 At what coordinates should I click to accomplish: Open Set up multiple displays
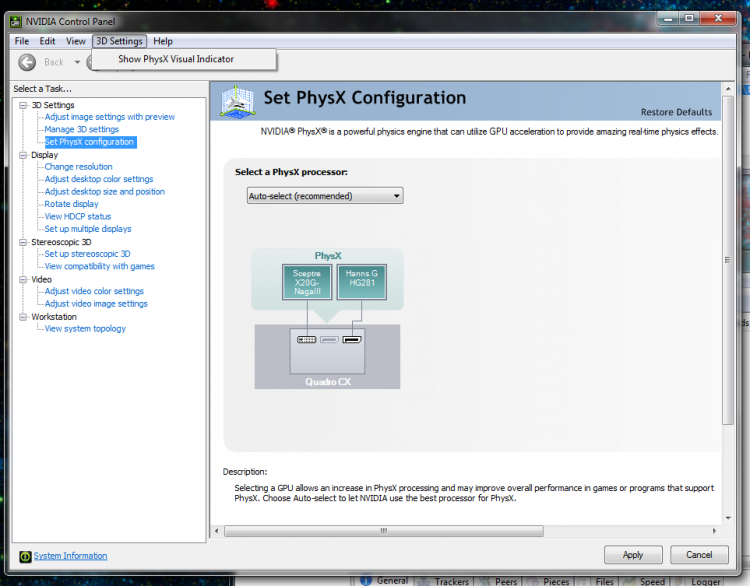tap(88, 229)
